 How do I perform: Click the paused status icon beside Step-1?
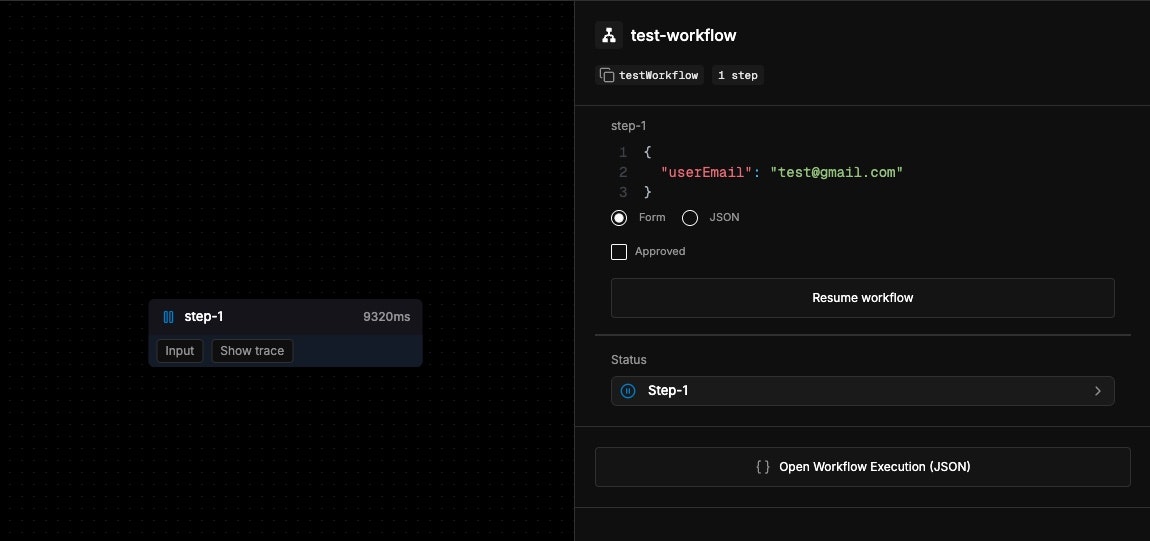[628, 391]
